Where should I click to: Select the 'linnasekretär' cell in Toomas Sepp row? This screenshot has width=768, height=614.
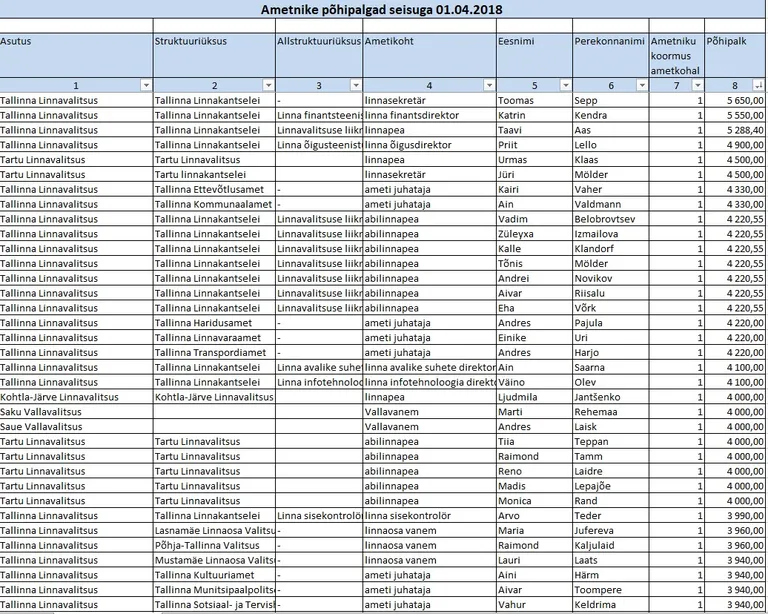coord(430,100)
